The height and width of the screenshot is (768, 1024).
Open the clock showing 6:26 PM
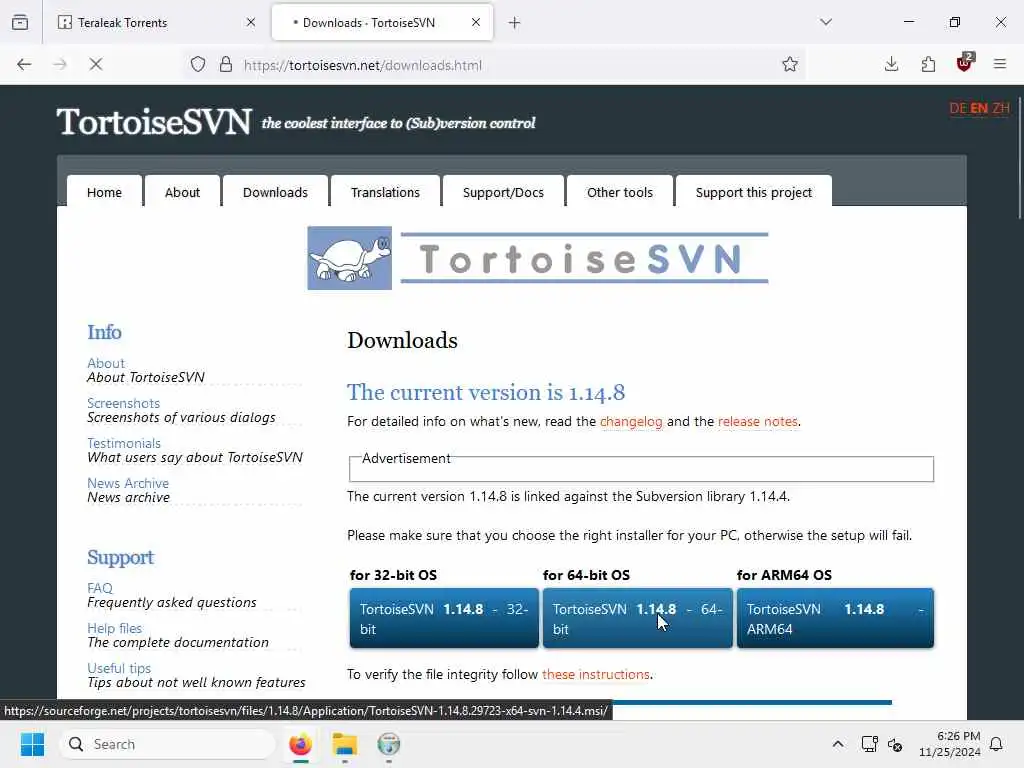(x=950, y=744)
